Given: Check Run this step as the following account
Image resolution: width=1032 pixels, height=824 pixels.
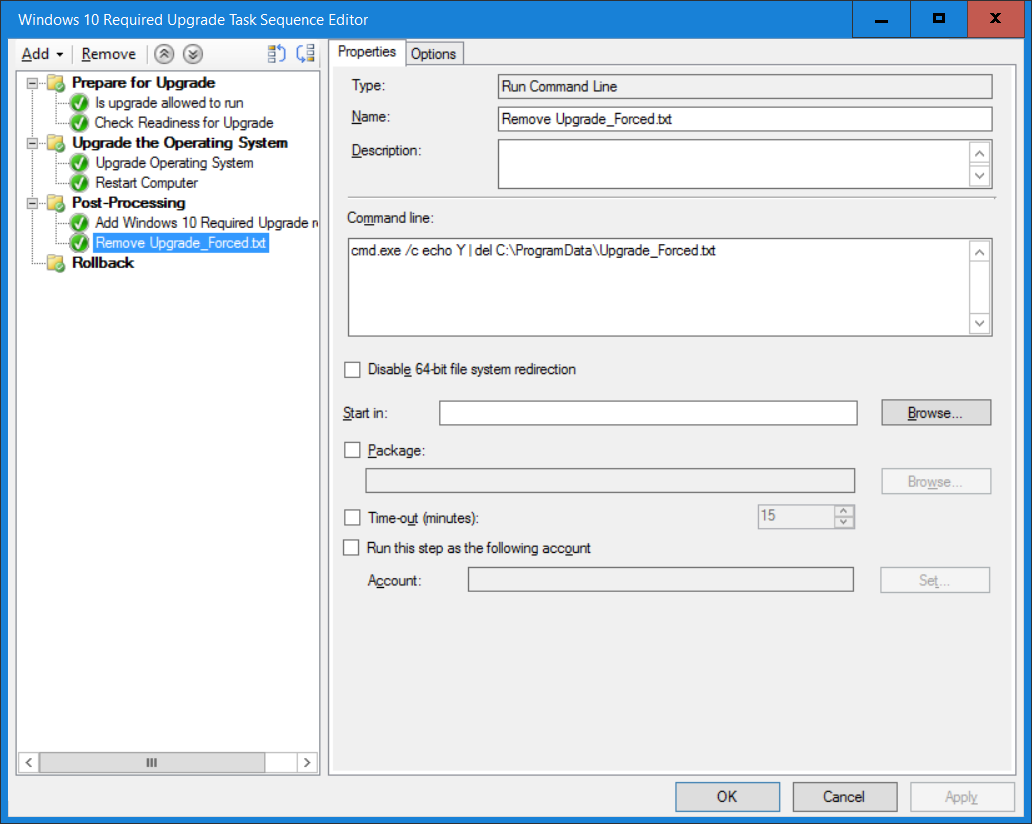Looking at the screenshot, I should (x=351, y=548).
